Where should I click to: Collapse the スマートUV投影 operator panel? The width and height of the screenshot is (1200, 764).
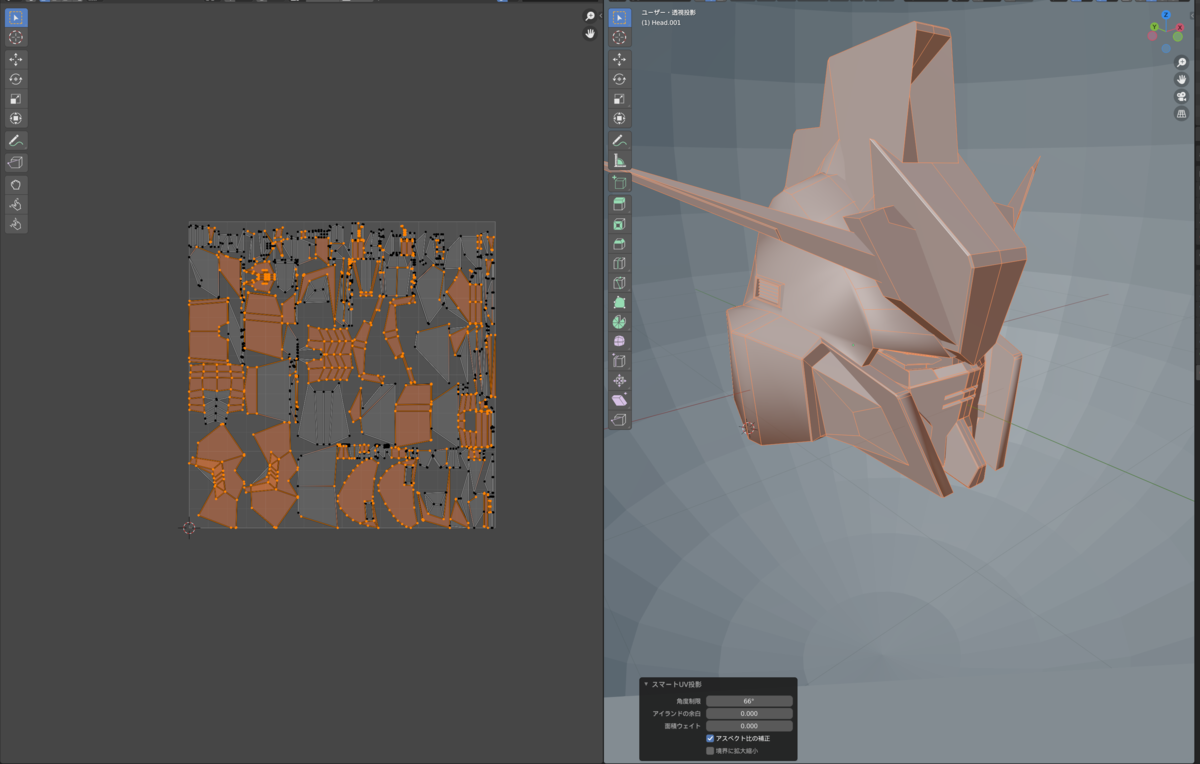pos(646,684)
